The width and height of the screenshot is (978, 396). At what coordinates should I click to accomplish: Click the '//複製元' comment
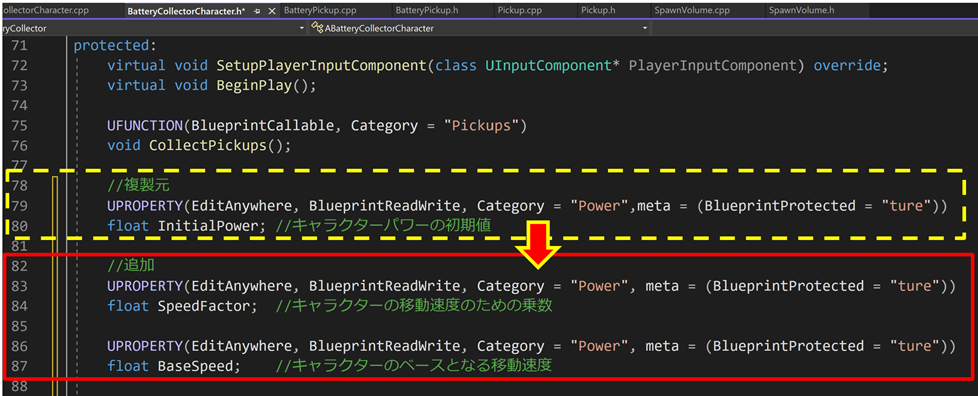(138, 186)
